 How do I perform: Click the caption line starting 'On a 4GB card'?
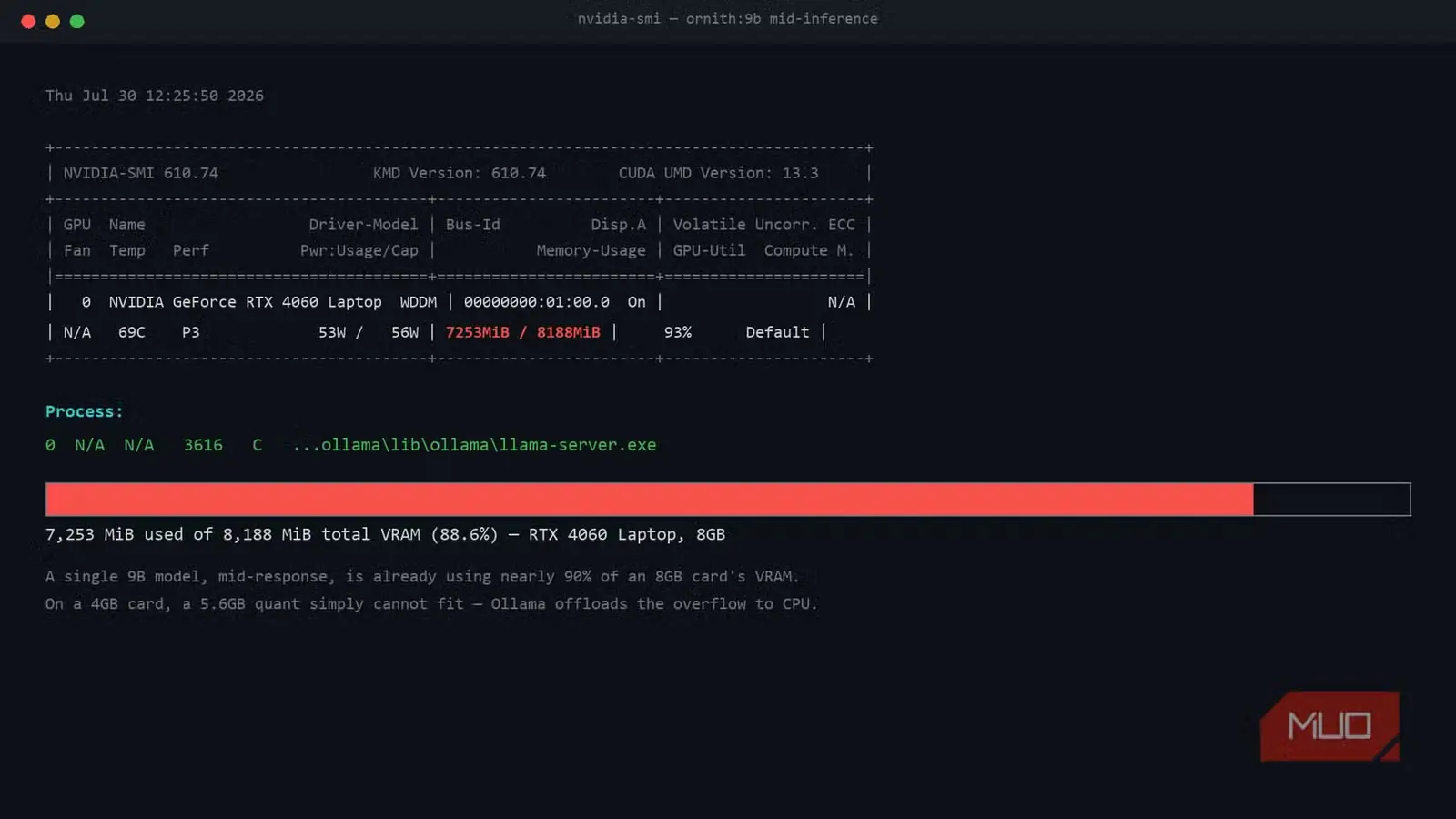coord(431,603)
